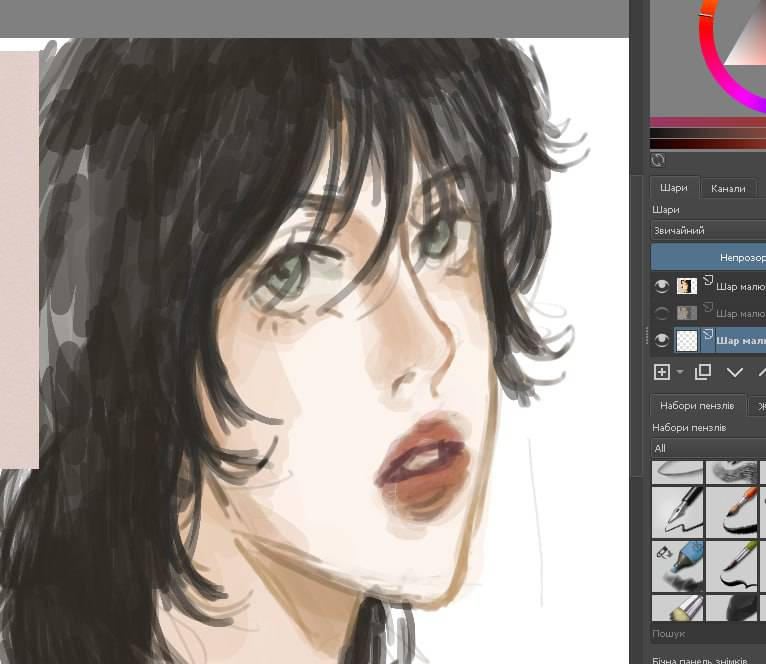Open the add-layer type dropdown arrow
The image size is (766, 664).
tap(680, 372)
